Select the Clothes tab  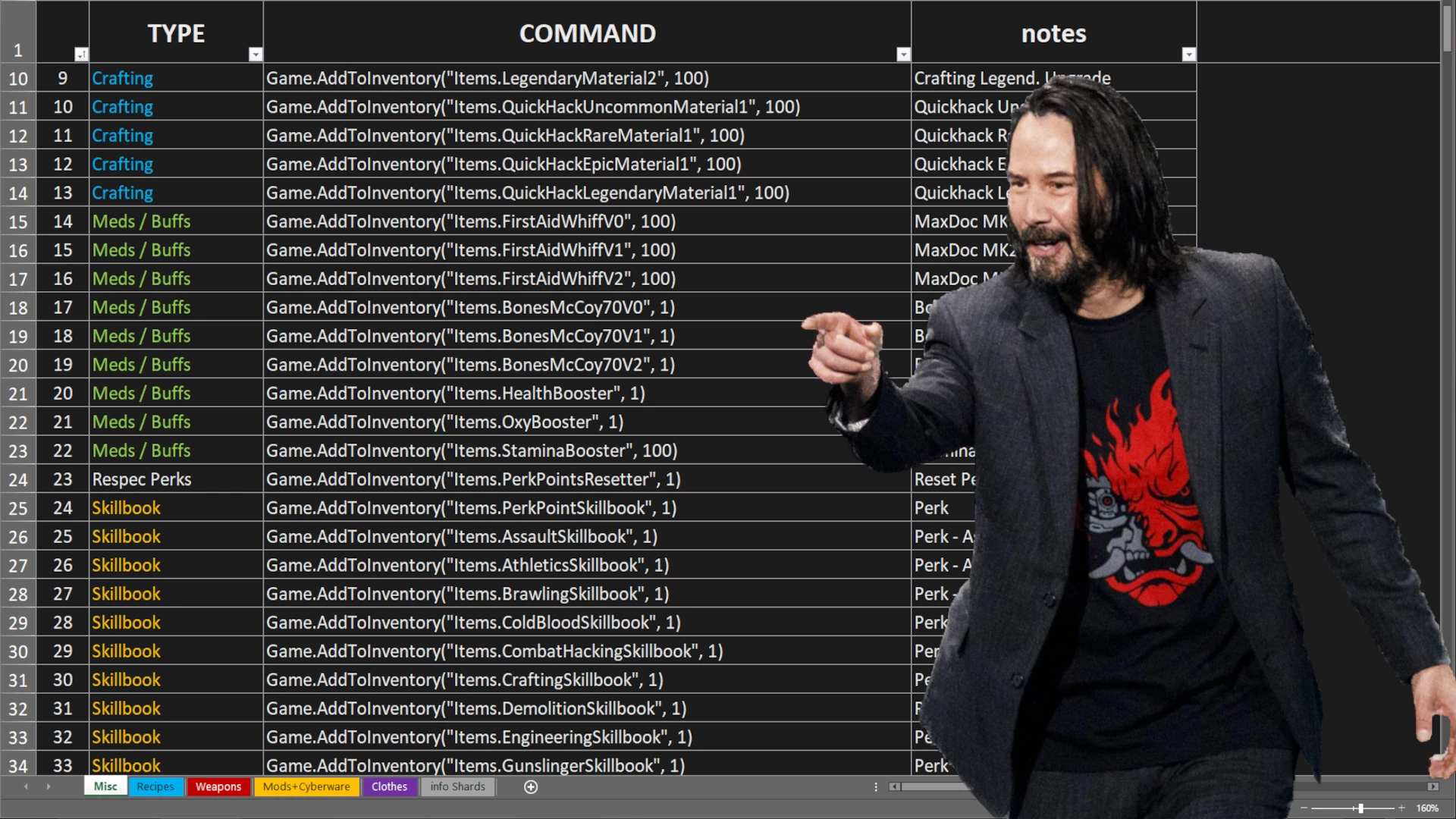pos(388,786)
